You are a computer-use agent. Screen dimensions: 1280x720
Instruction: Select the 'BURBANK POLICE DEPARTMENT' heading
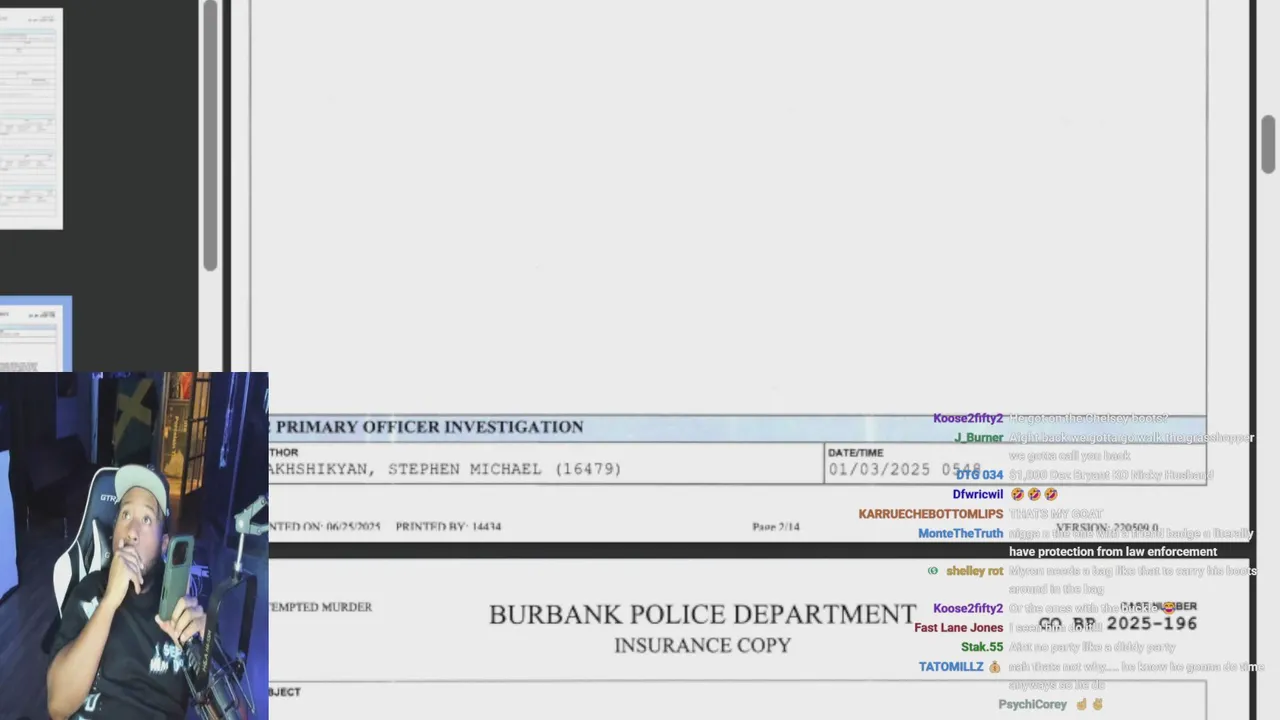702,615
